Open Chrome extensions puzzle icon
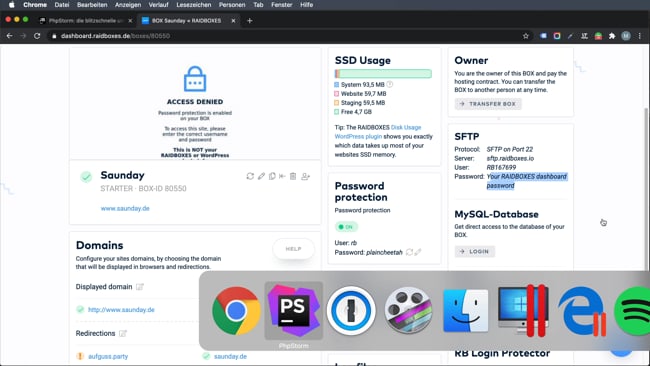Viewport: 650px width, 366px height. pos(612,36)
